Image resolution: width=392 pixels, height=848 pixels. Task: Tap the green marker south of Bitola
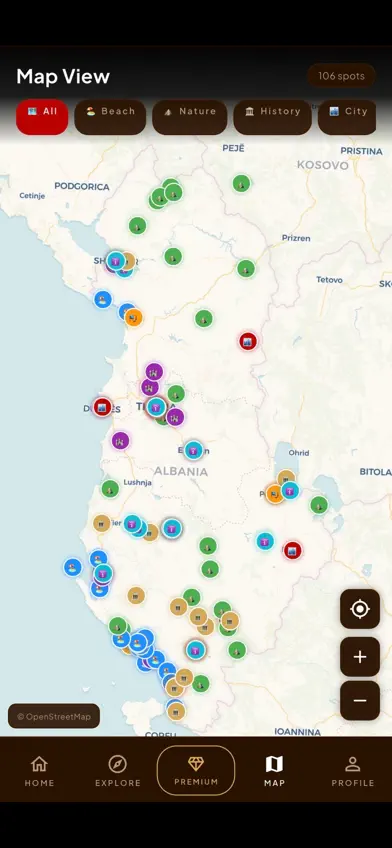319,505
